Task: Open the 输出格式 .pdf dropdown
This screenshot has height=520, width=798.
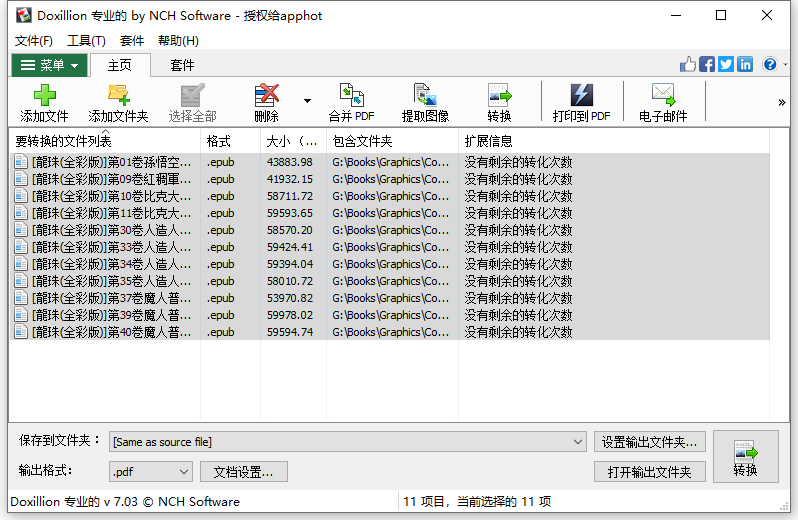Action: pos(151,472)
